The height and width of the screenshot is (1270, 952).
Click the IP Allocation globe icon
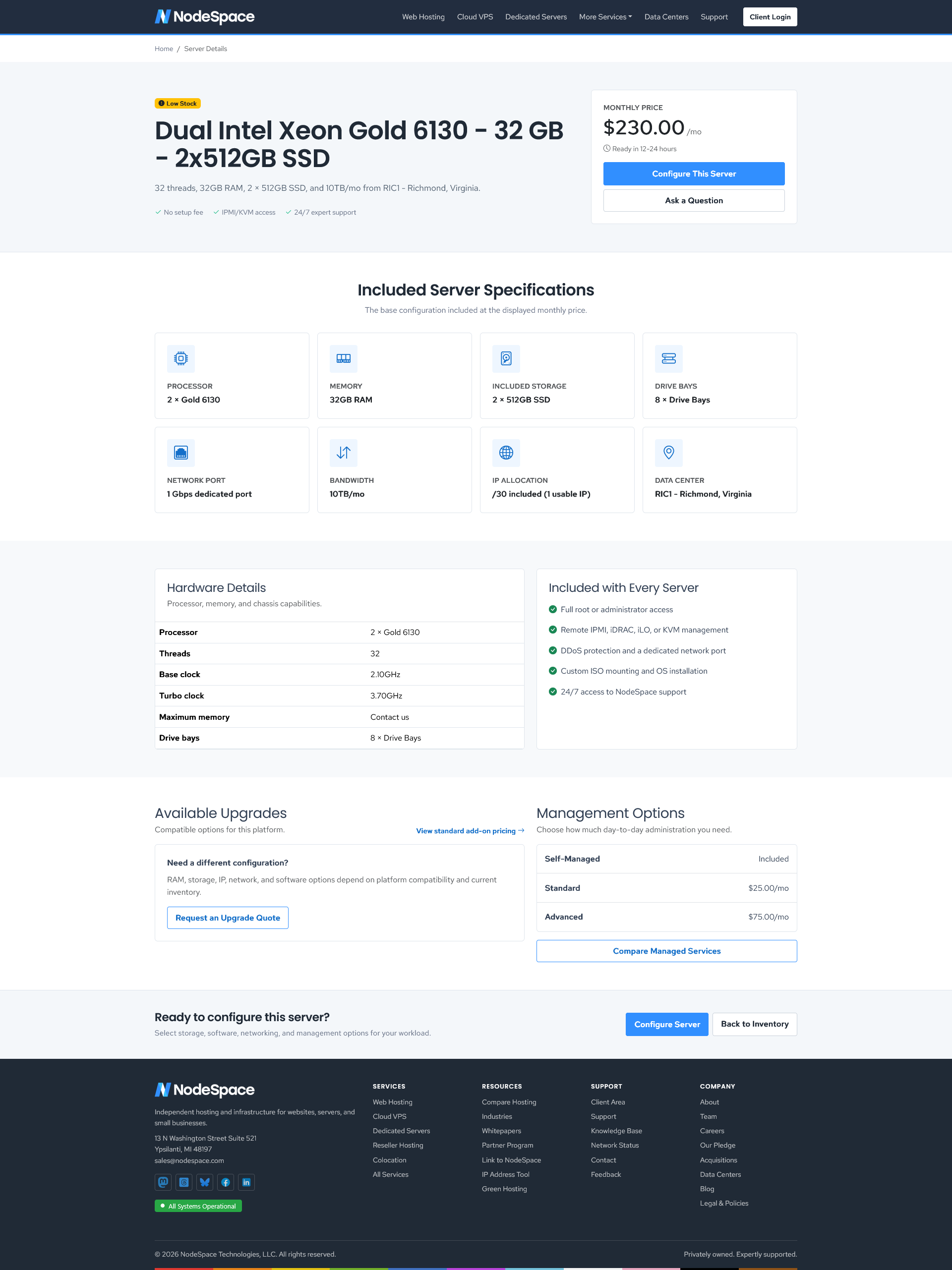coord(506,453)
